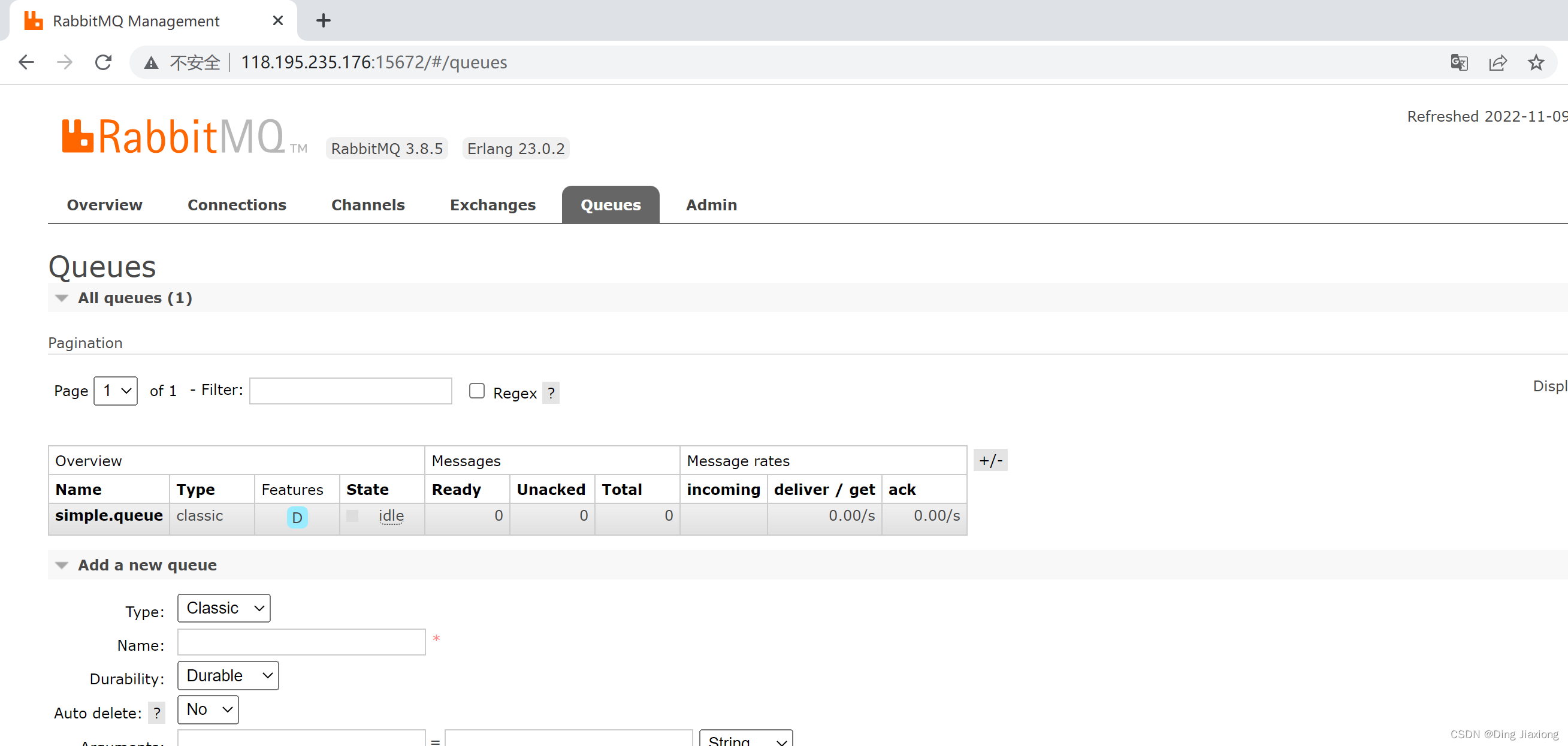Click the RabbitMQ logo
1568x746 pixels.
coord(185,137)
